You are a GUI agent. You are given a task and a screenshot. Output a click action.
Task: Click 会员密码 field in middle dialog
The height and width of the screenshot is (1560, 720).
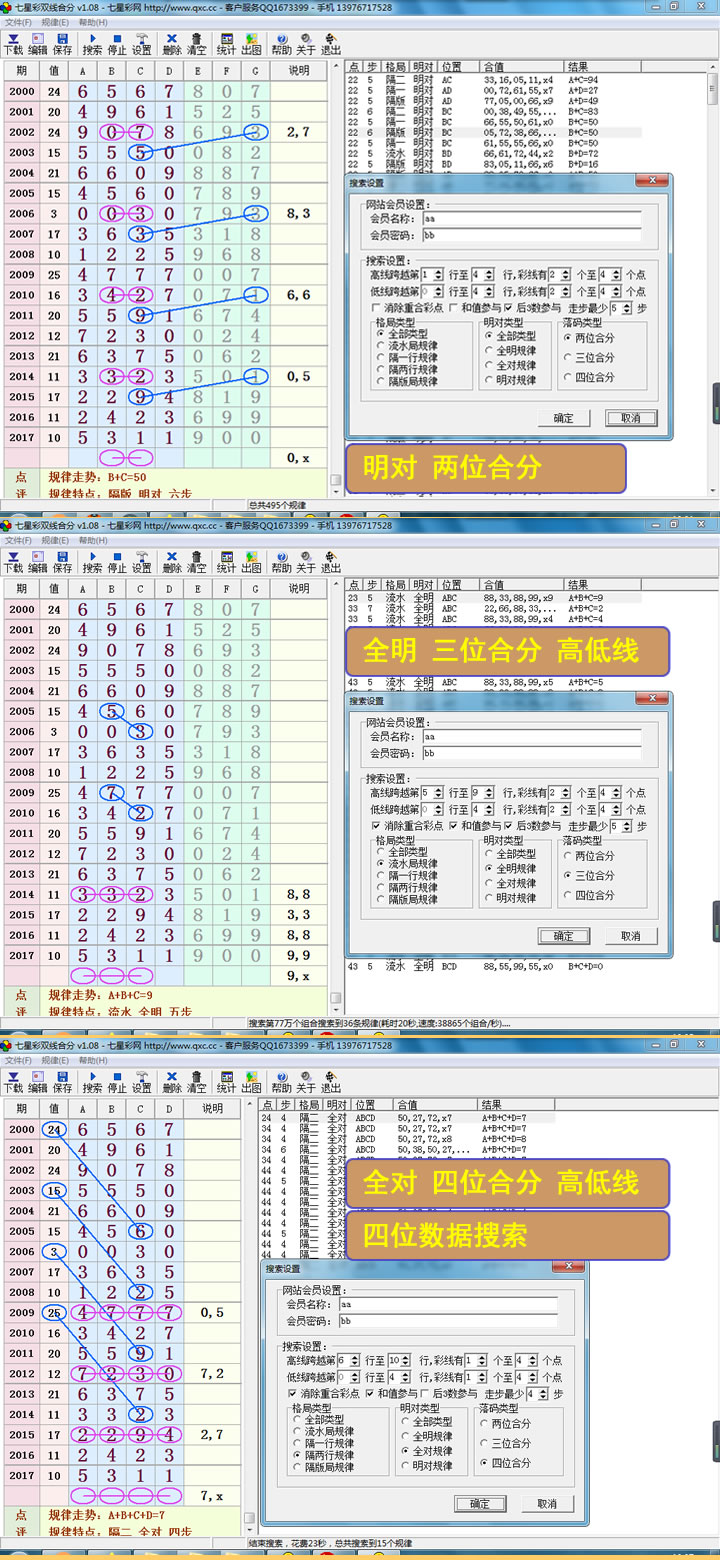[x=531, y=753]
